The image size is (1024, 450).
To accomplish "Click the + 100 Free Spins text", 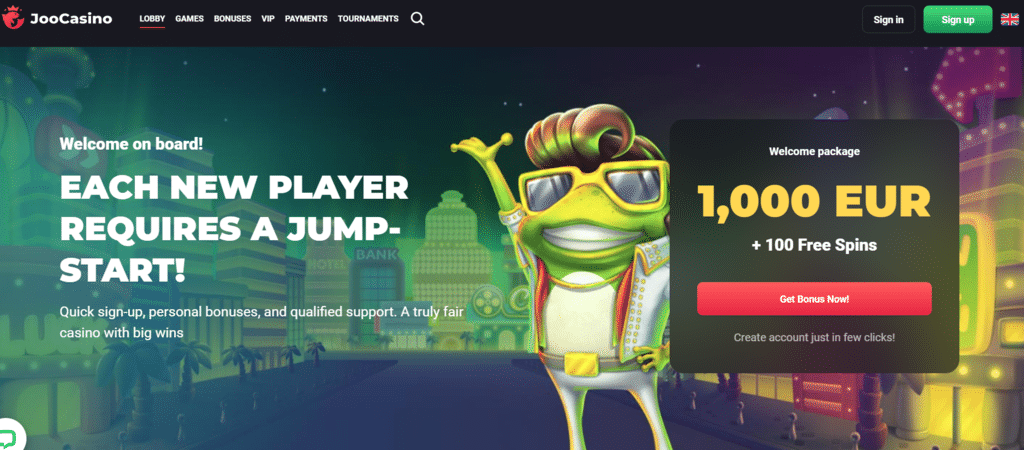I will point(814,246).
